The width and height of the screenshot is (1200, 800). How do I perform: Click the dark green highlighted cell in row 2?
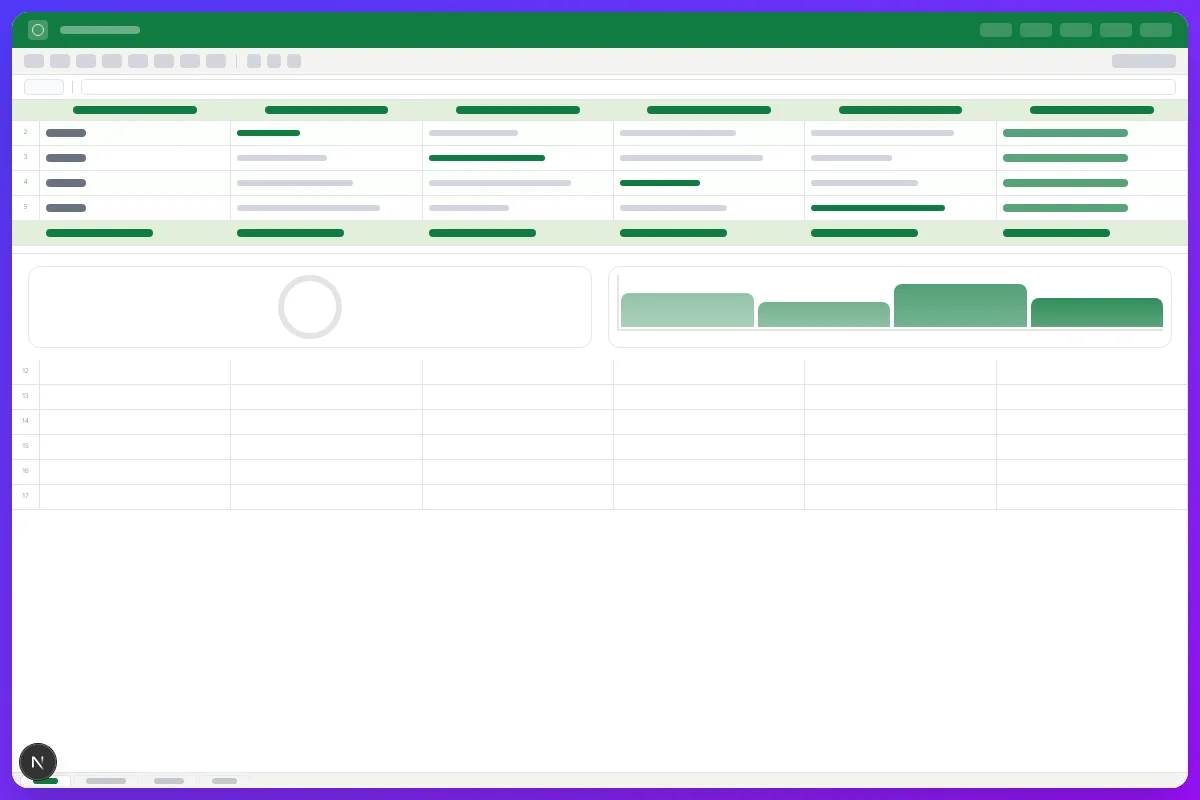[x=326, y=133]
